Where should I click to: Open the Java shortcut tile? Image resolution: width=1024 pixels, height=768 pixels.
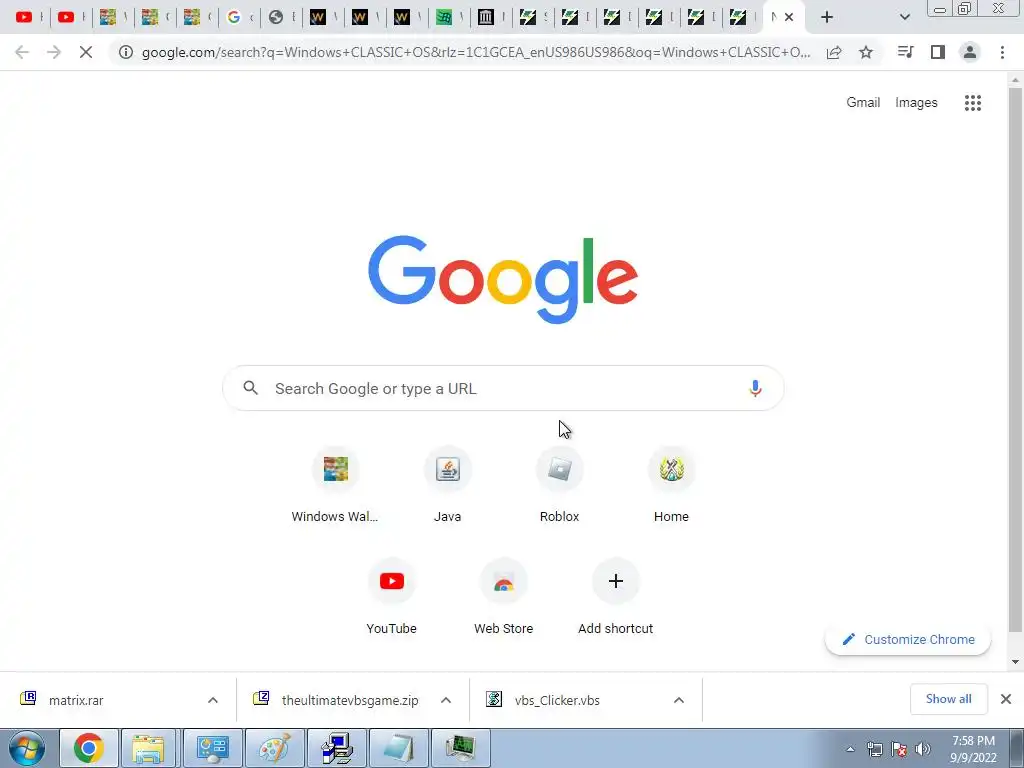[447, 485]
